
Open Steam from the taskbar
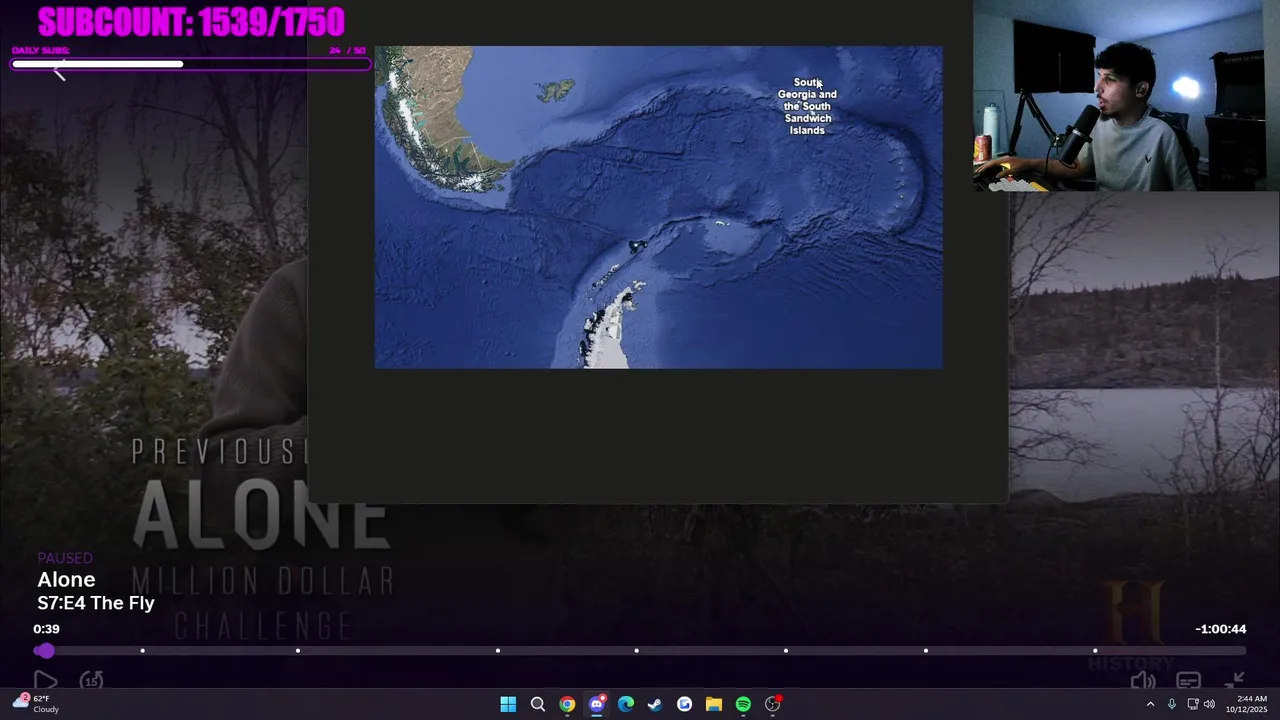[x=655, y=704]
